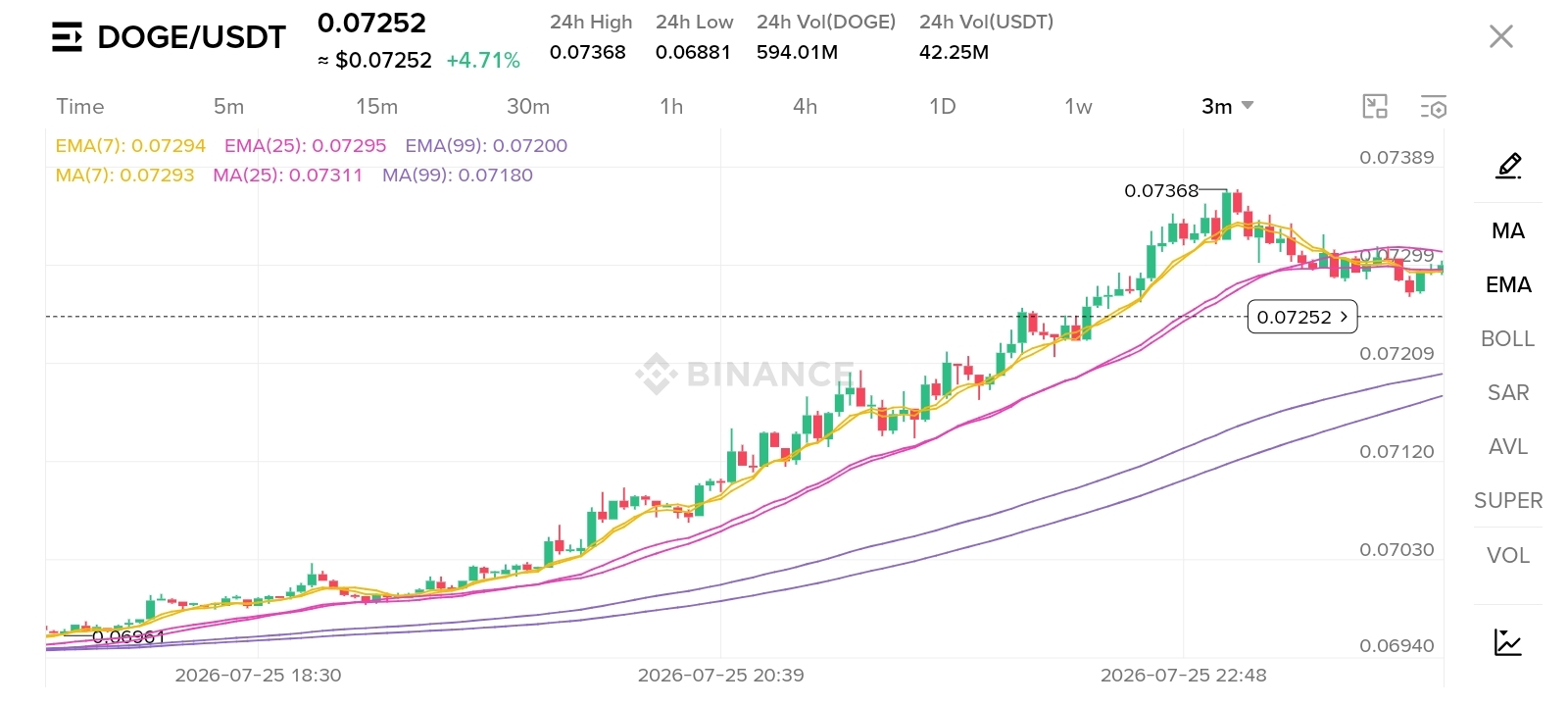This screenshot has height=706, width=1568.
Task: Open the drawing tools pencil icon
Action: click(x=1508, y=166)
